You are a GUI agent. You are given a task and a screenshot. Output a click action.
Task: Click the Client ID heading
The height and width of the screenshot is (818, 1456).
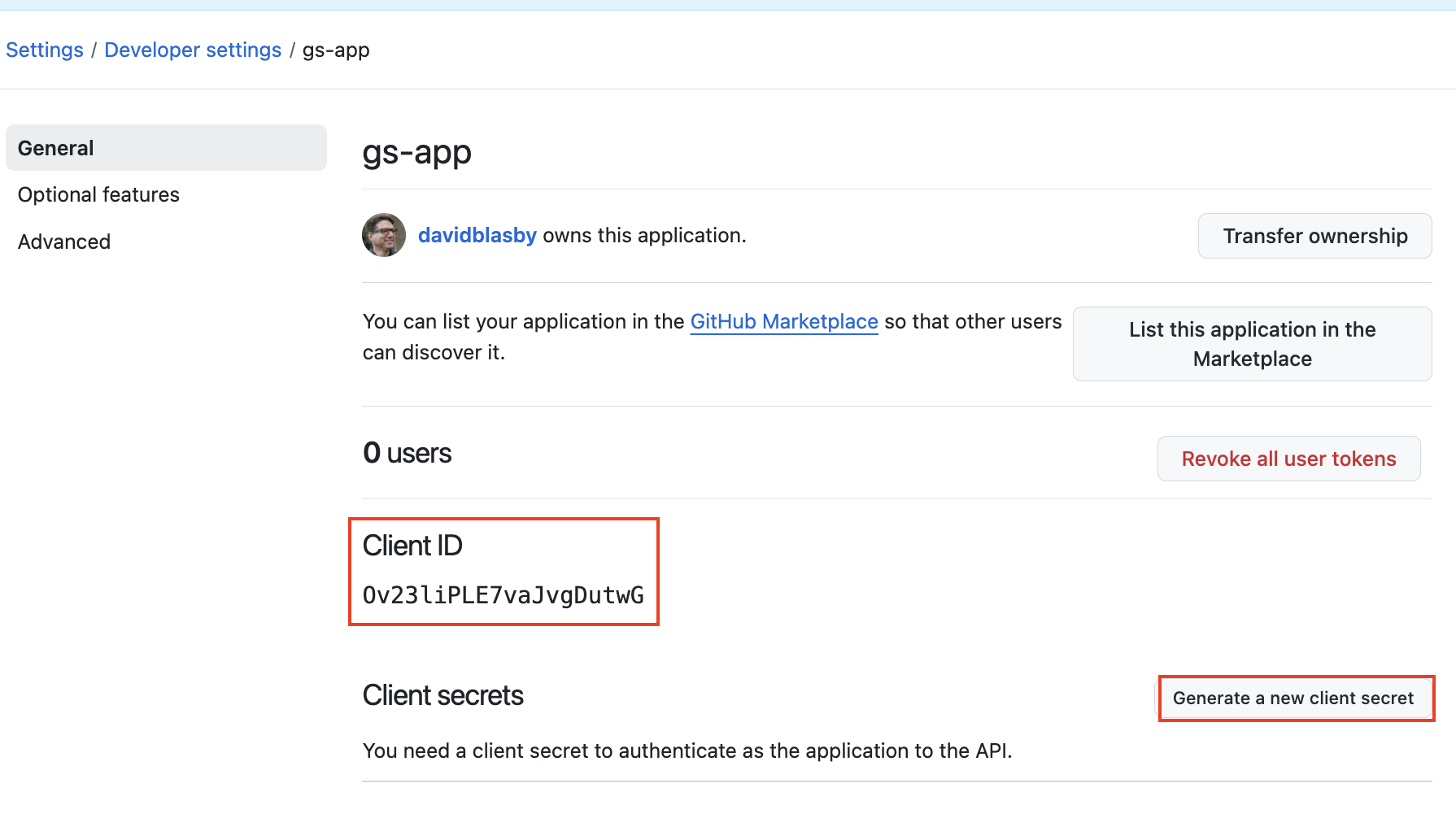point(412,546)
